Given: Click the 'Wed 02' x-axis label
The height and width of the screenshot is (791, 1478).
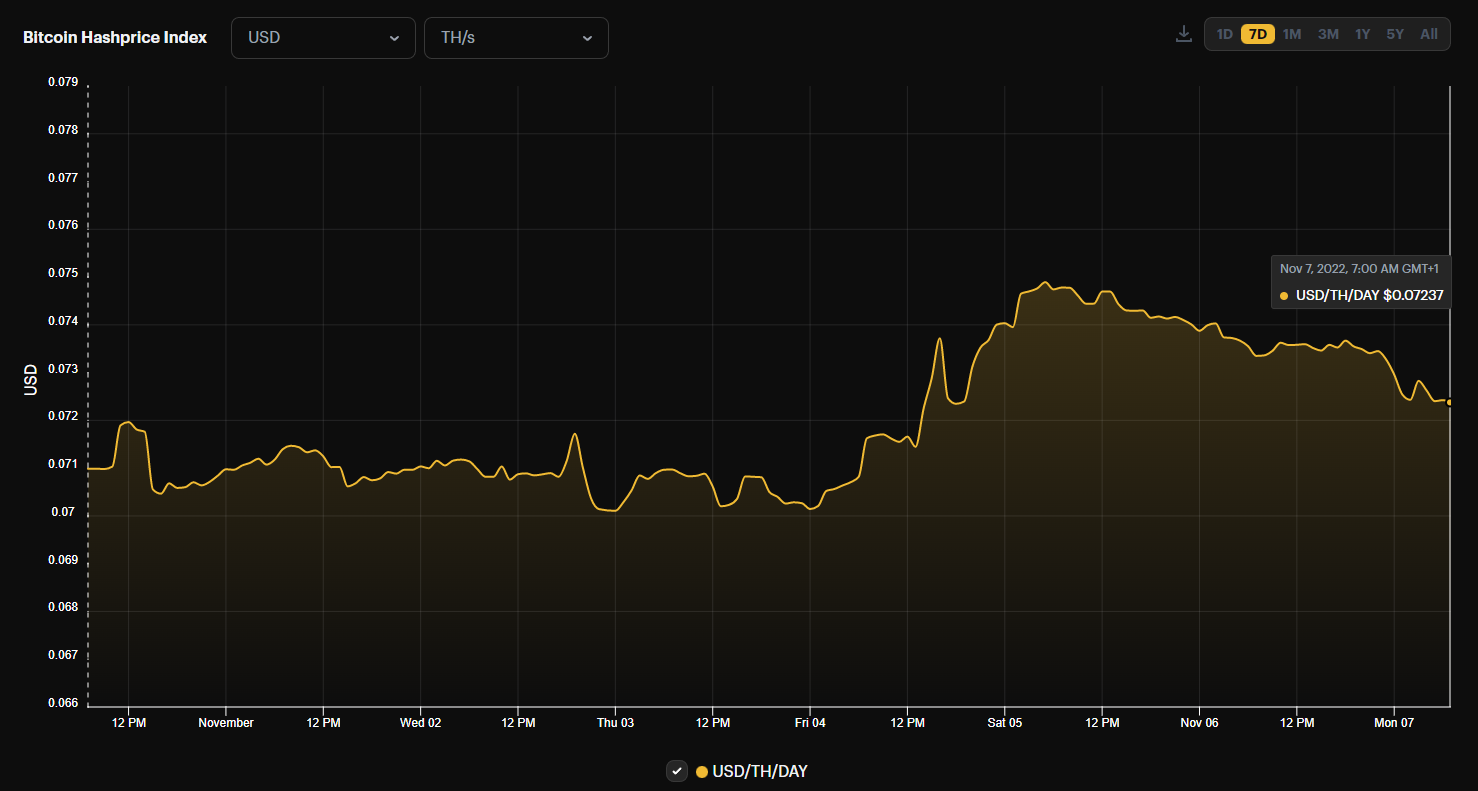Looking at the screenshot, I should click(420, 722).
